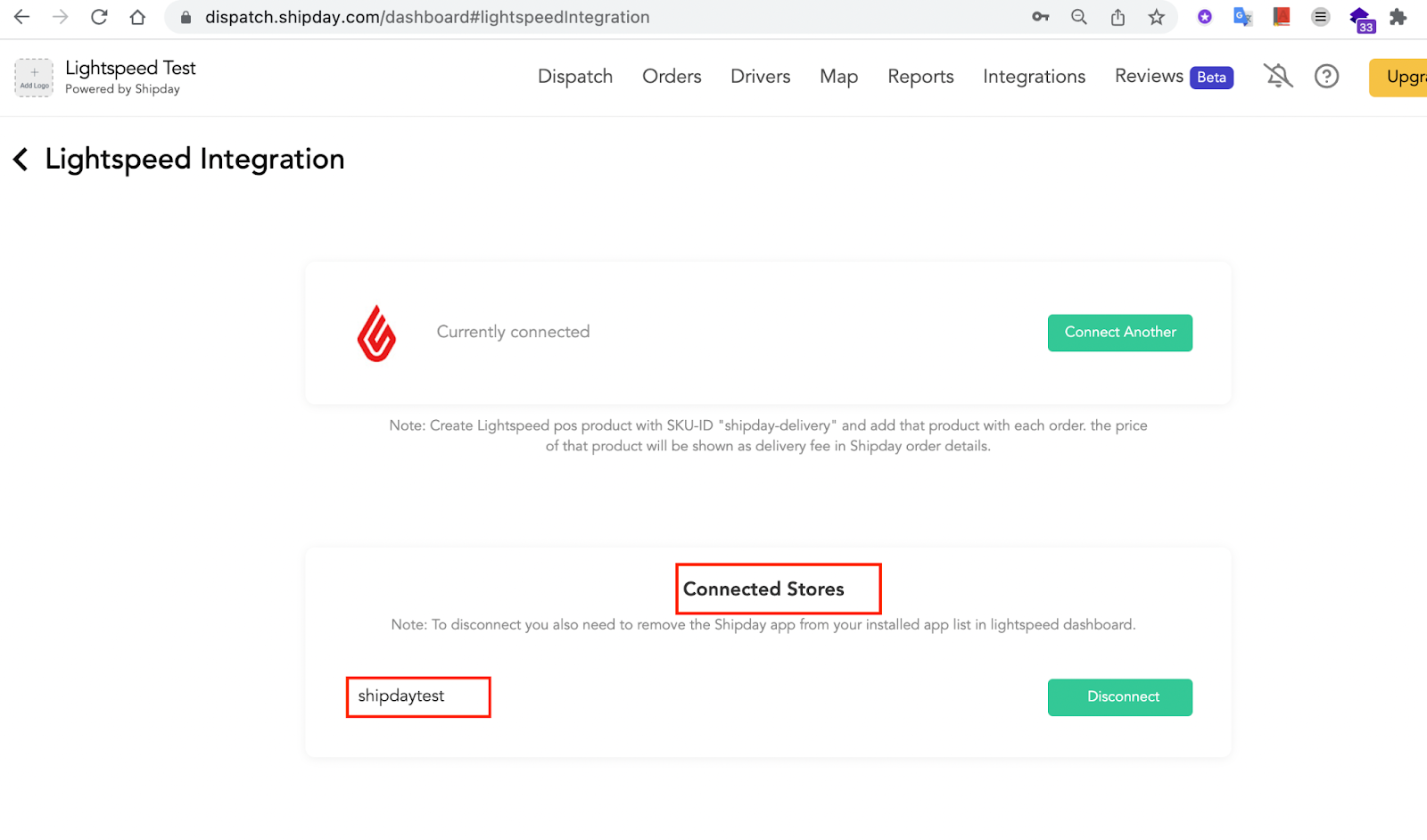The image size is (1427, 840).
Task: Open the dictionary extension icon in the toolbar
Action: (x=1282, y=17)
